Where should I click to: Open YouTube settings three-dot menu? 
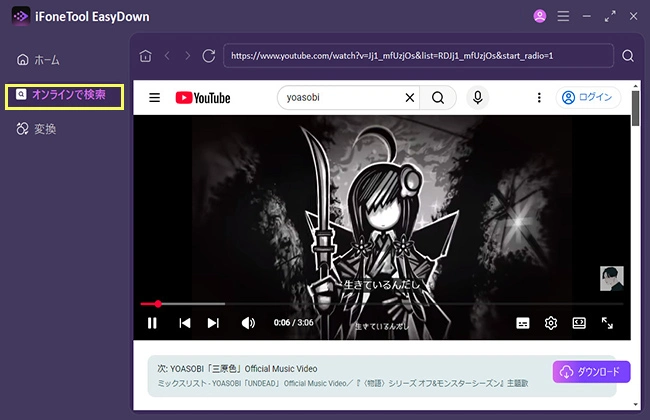coord(539,97)
